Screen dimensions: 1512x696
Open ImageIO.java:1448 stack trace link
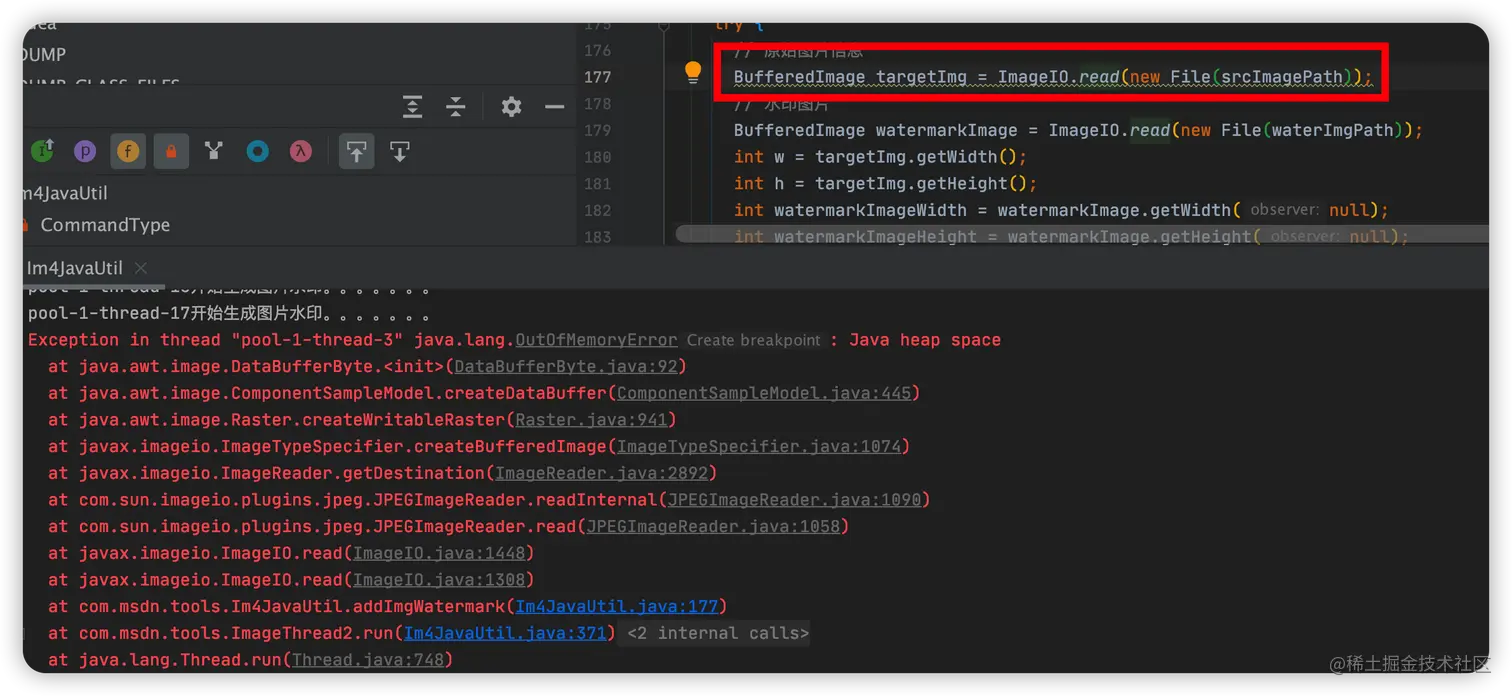point(440,553)
